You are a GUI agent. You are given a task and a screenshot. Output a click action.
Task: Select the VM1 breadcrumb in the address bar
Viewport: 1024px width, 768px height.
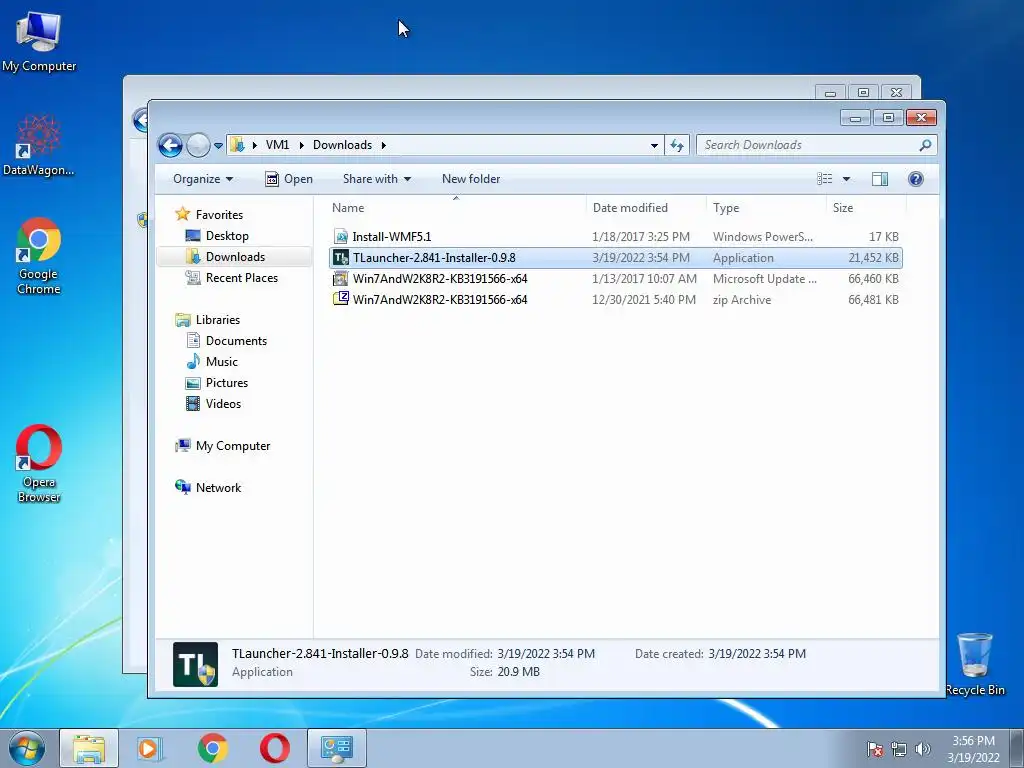[277, 145]
